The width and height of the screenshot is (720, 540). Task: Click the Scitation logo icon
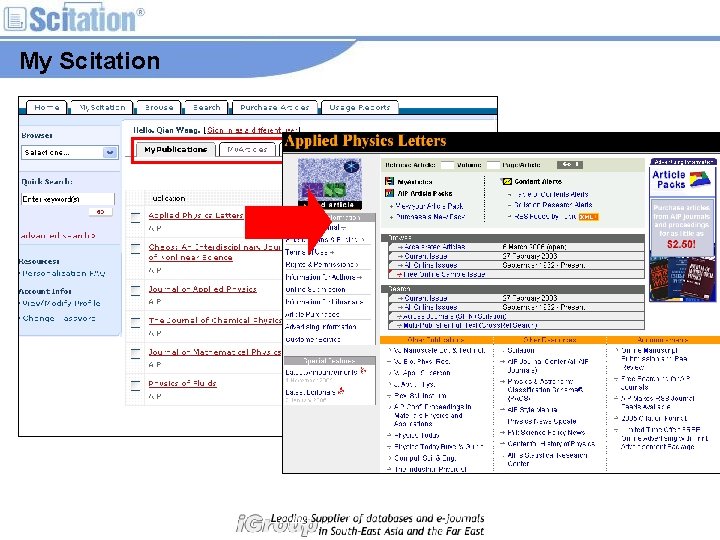coord(15,19)
